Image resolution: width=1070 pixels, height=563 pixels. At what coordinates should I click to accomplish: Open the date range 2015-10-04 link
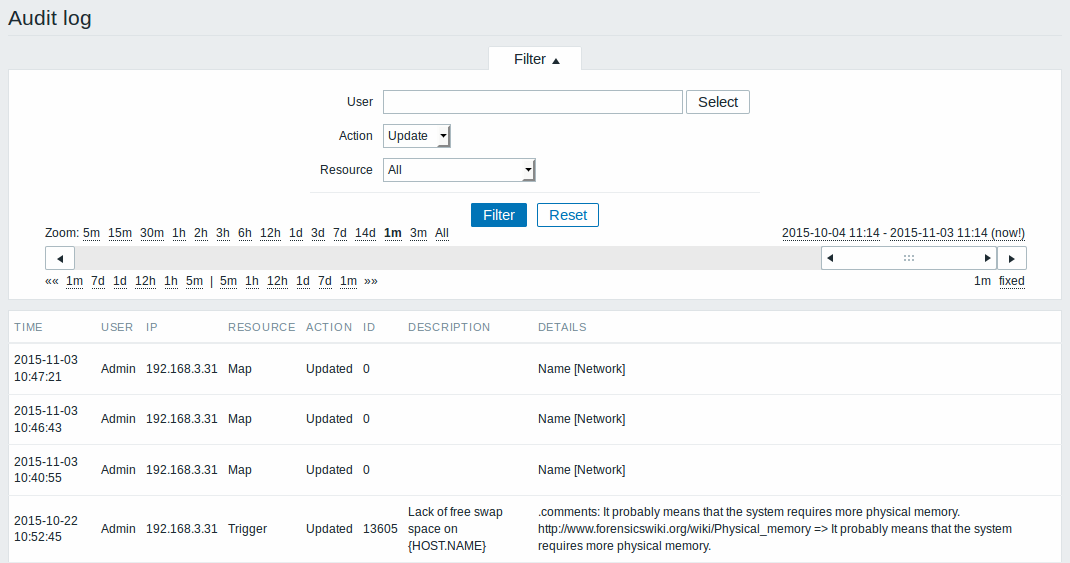click(x=830, y=233)
